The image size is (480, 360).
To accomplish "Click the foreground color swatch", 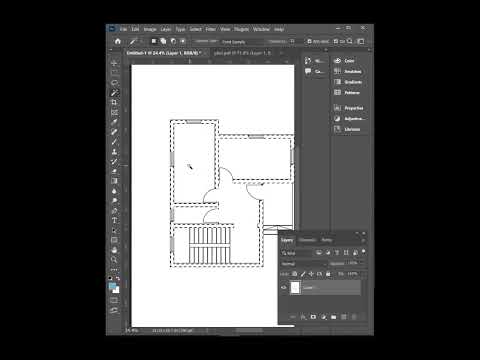I will (x=112, y=286).
